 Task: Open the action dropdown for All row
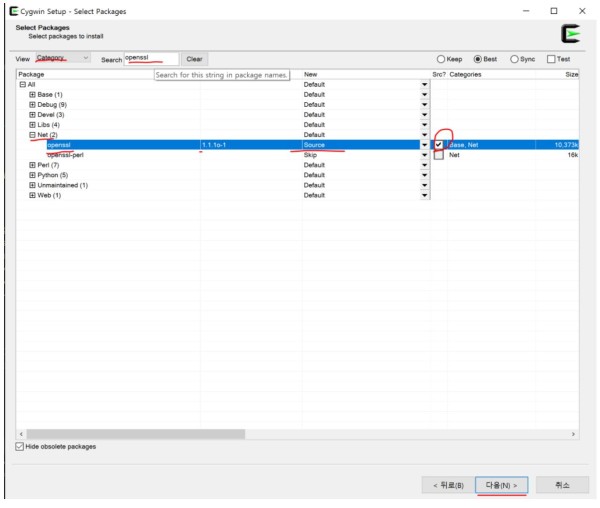point(425,85)
